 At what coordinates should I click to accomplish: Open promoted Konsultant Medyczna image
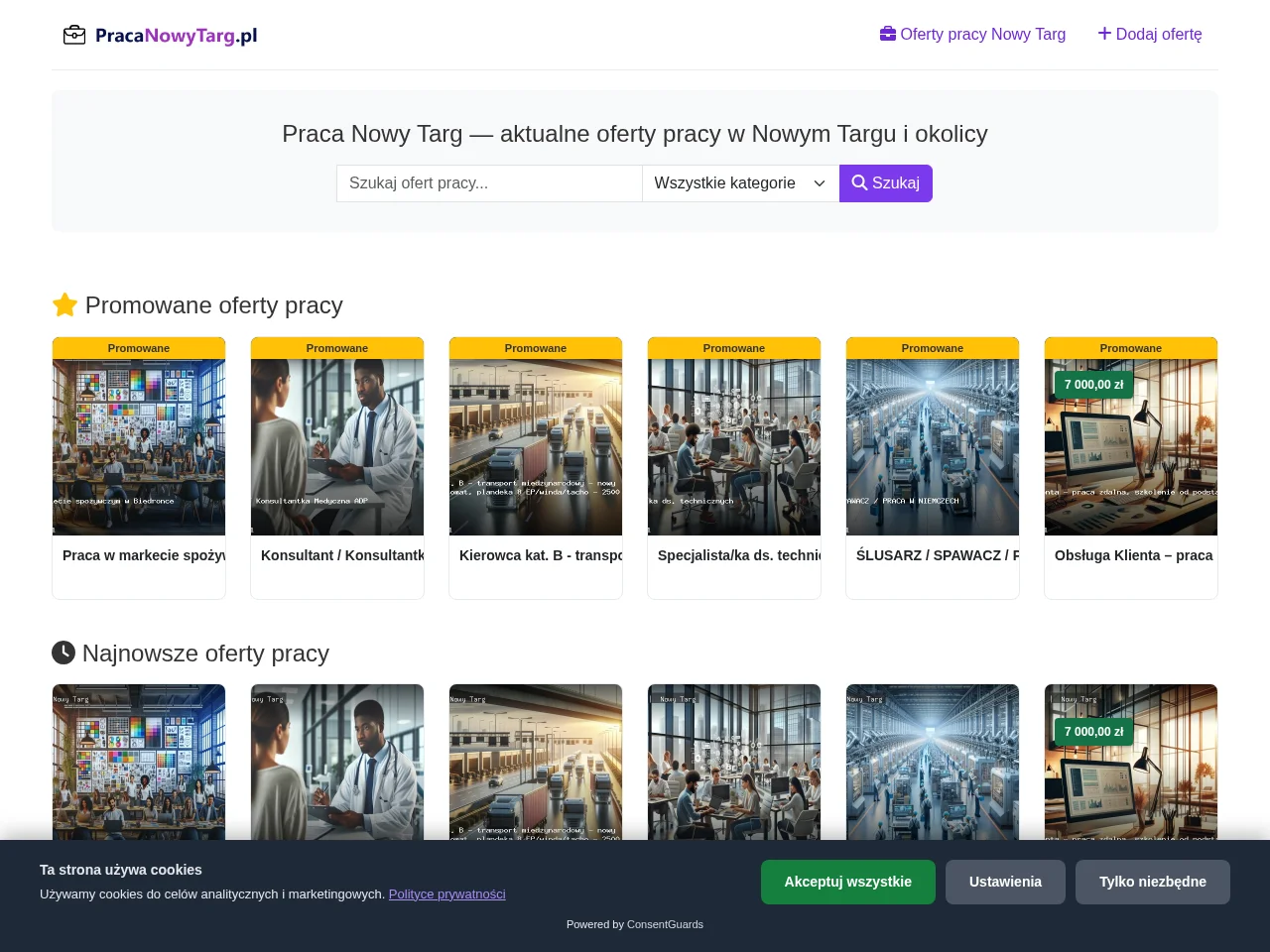tap(337, 447)
